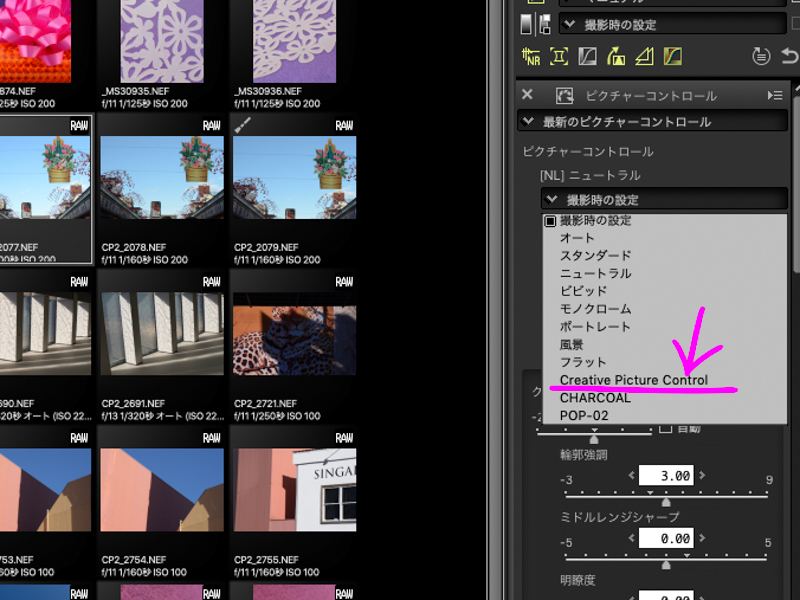Click the 輪郭強調 value field 3.00
Image resolution: width=800 pixels, height=600 pixels.
coord(666,476)
